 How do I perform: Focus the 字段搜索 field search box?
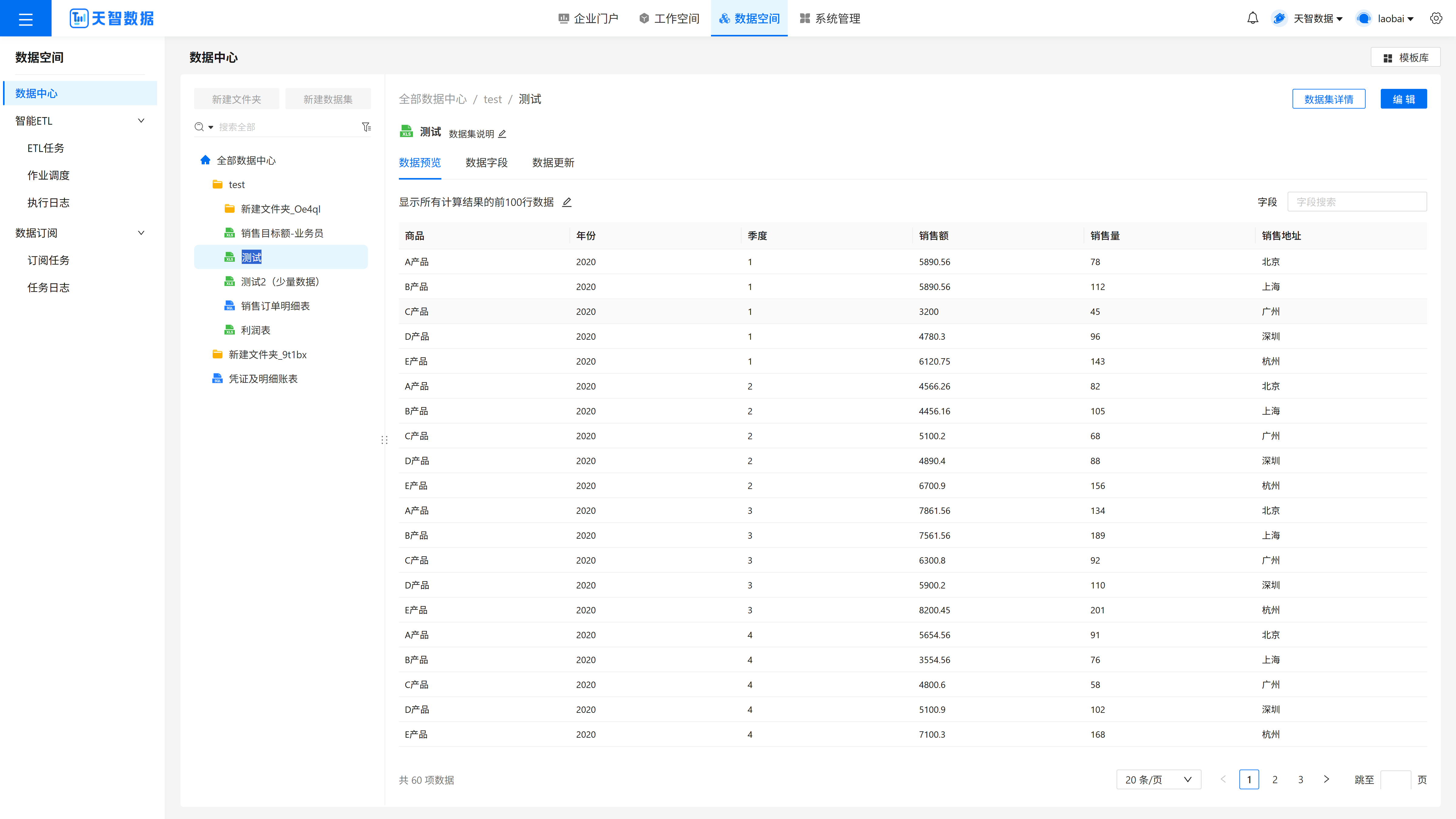(1357, 202)
